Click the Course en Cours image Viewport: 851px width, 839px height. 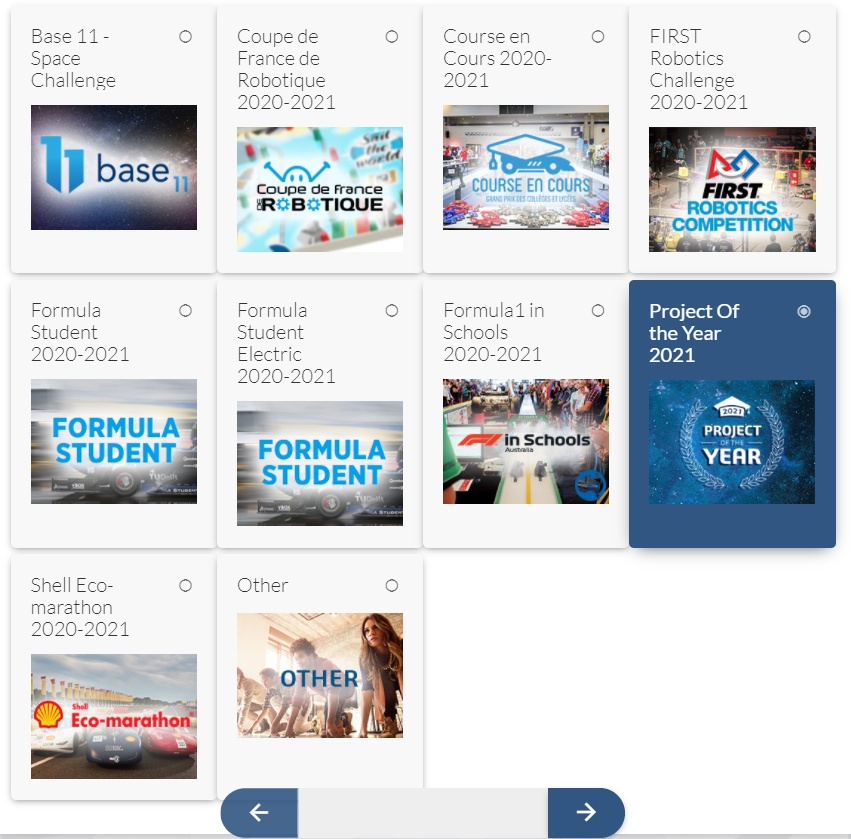point(526,167)
